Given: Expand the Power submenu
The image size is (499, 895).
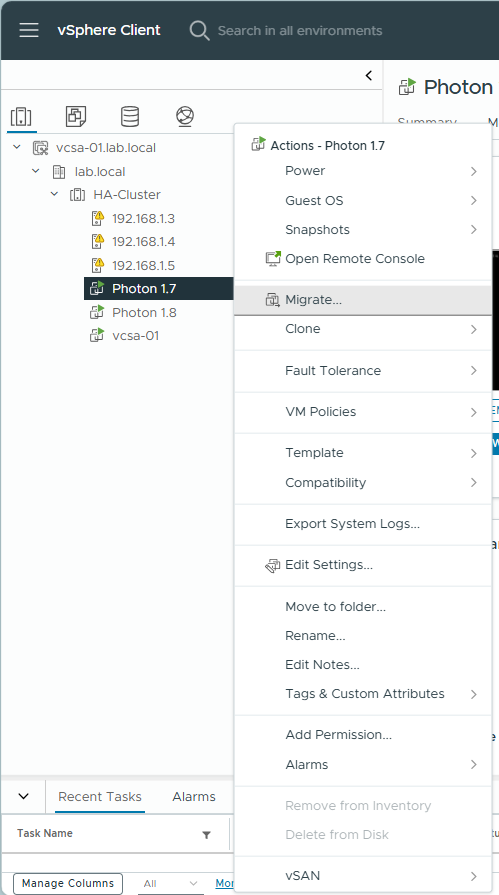Looking at the screenshot, I should coord(363,171).
